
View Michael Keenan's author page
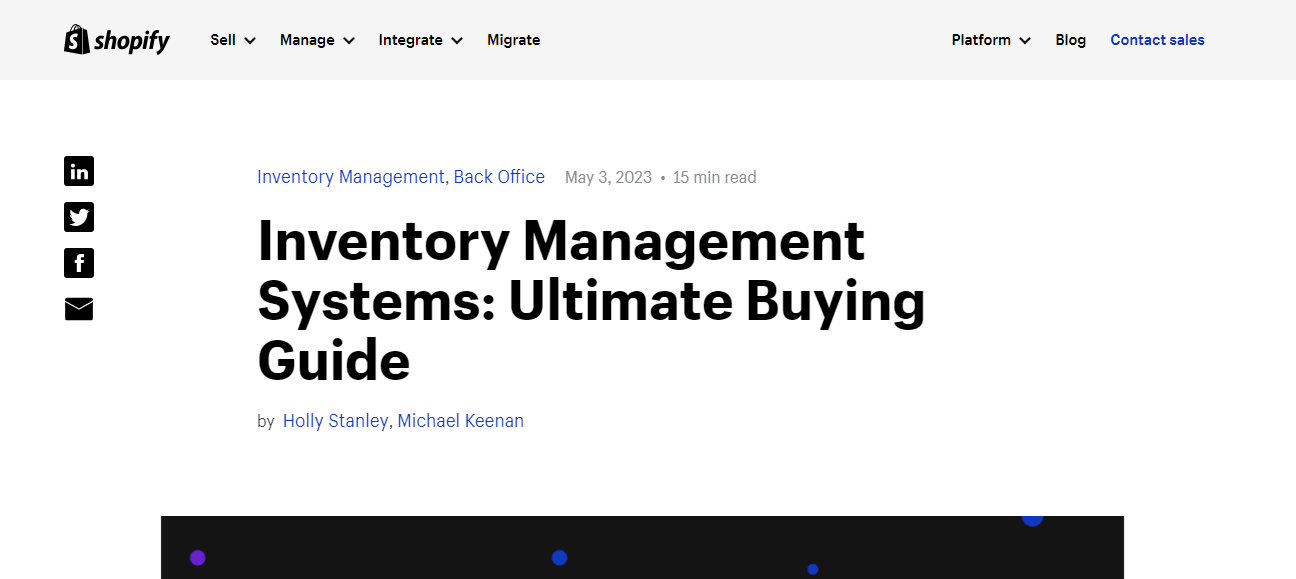click(x=461, y=420)
